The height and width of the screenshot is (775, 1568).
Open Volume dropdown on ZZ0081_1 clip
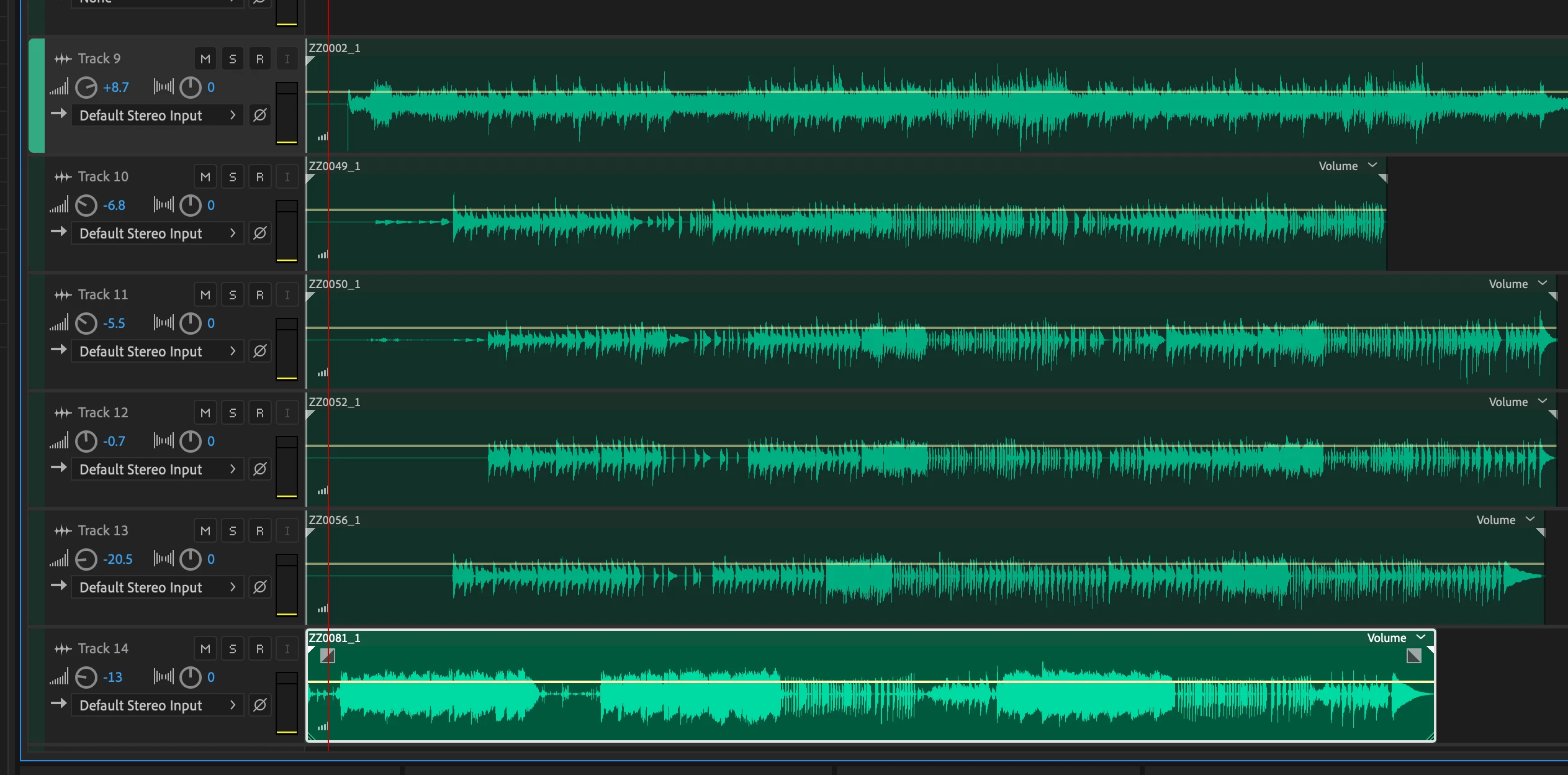tap(1421, 638)
